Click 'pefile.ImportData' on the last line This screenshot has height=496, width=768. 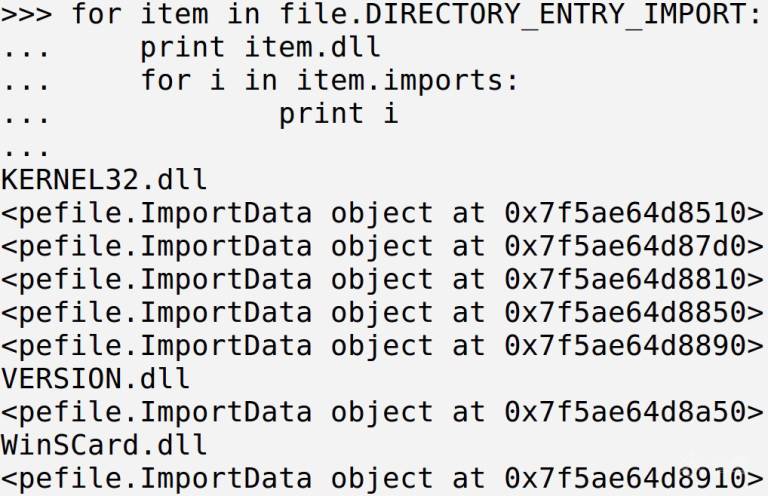tap(165, 479)
